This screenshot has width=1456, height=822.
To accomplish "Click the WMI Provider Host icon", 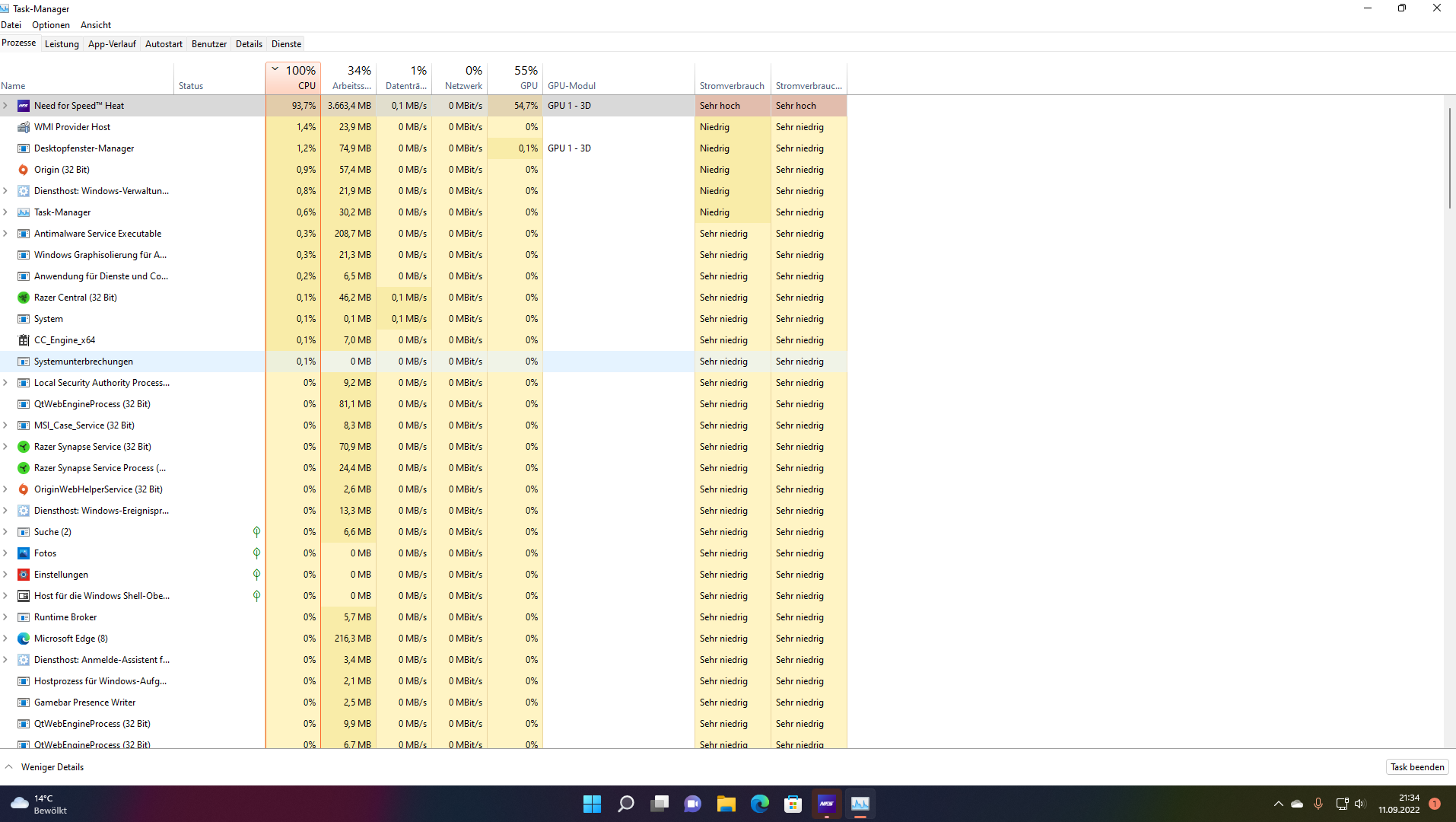I will (24, 127).
